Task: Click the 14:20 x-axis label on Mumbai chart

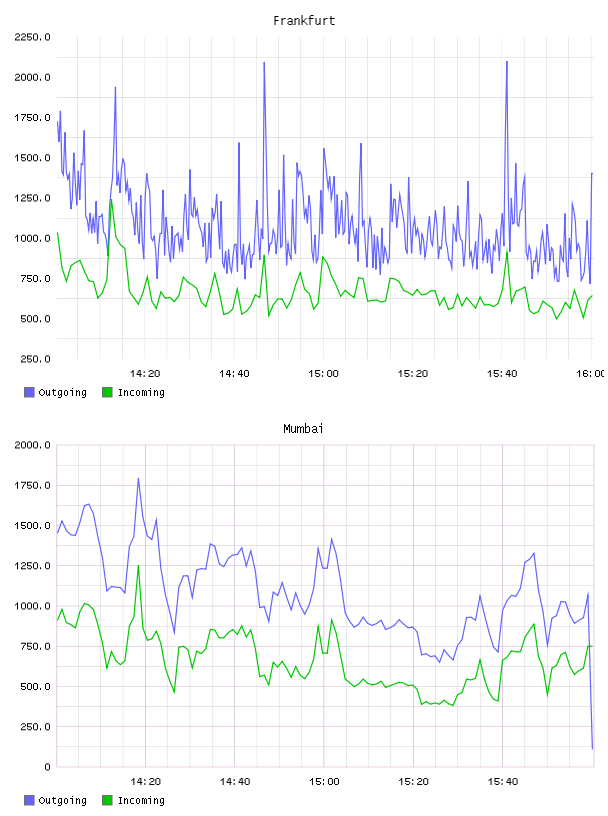Action: click(146, 782)
